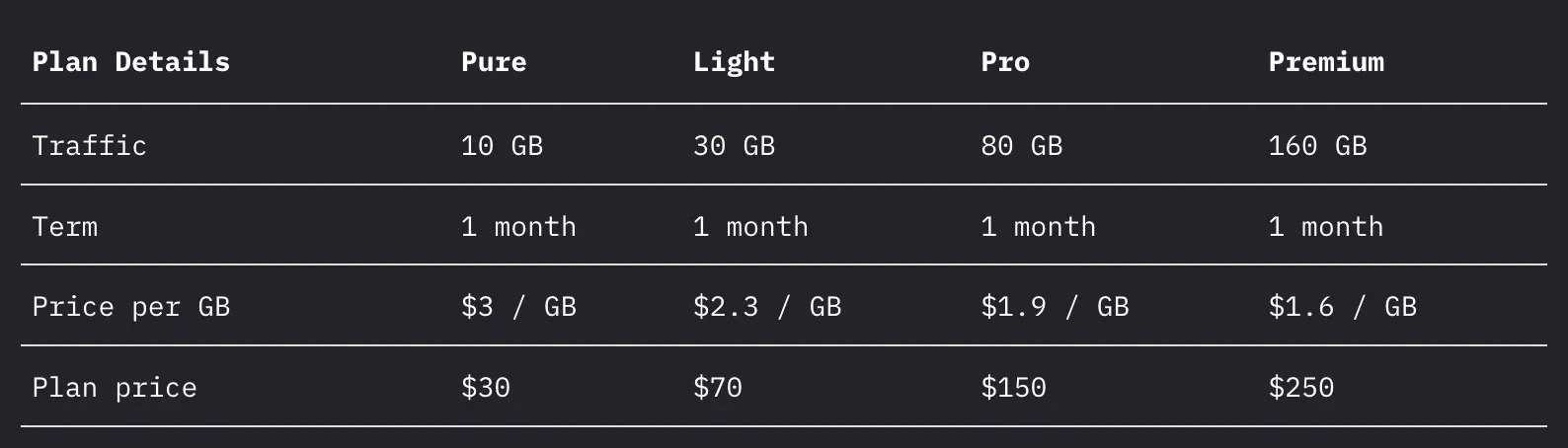Select the 30 GB traffic value
The image size is (1568, 448).
pos(734,146)
